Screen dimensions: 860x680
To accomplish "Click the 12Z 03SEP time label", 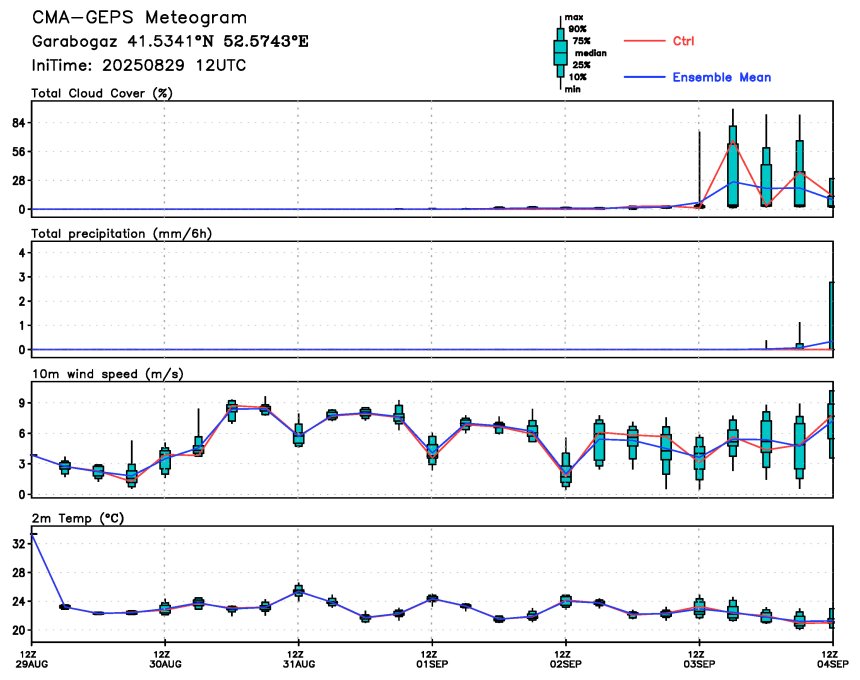I will pos(699,659).
